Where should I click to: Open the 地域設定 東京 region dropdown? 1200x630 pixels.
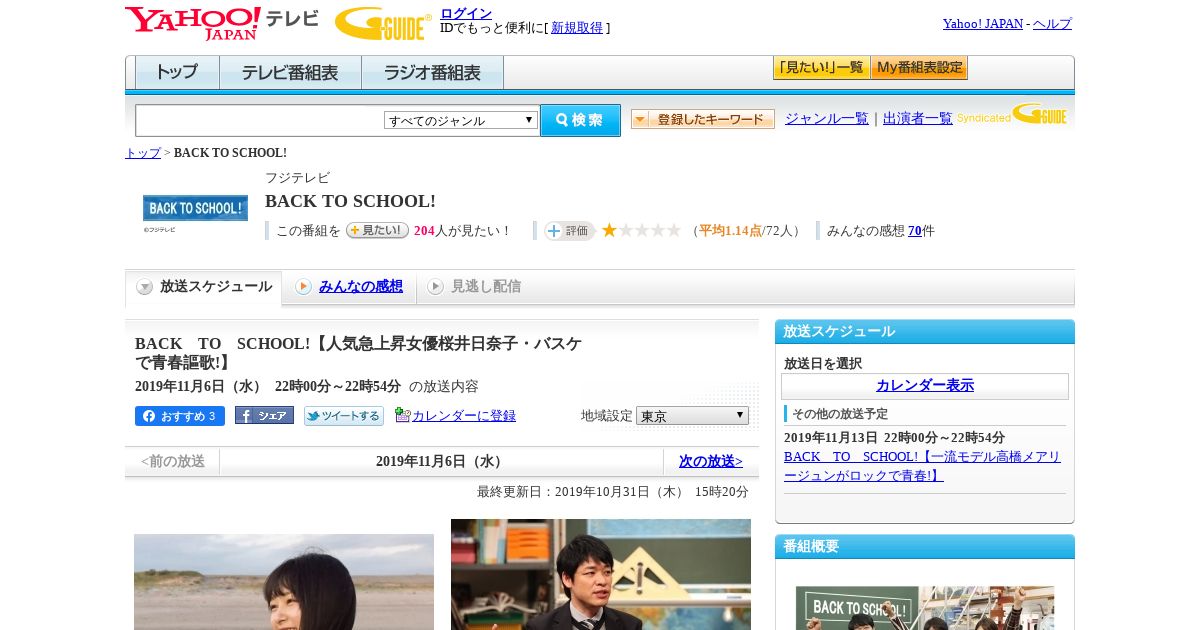point(692,415)
